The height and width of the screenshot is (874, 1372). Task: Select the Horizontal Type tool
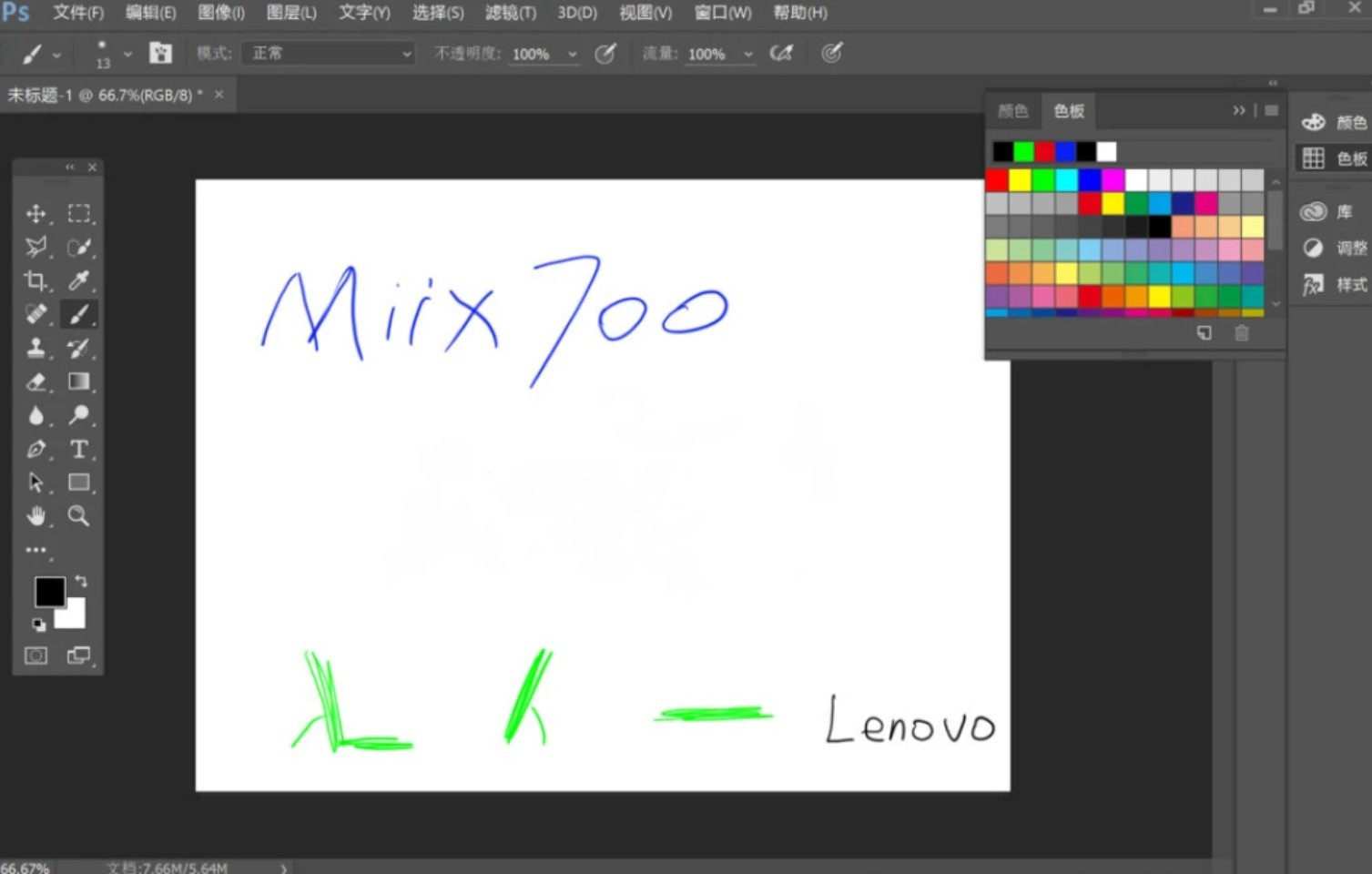click(x=79, y=449)
